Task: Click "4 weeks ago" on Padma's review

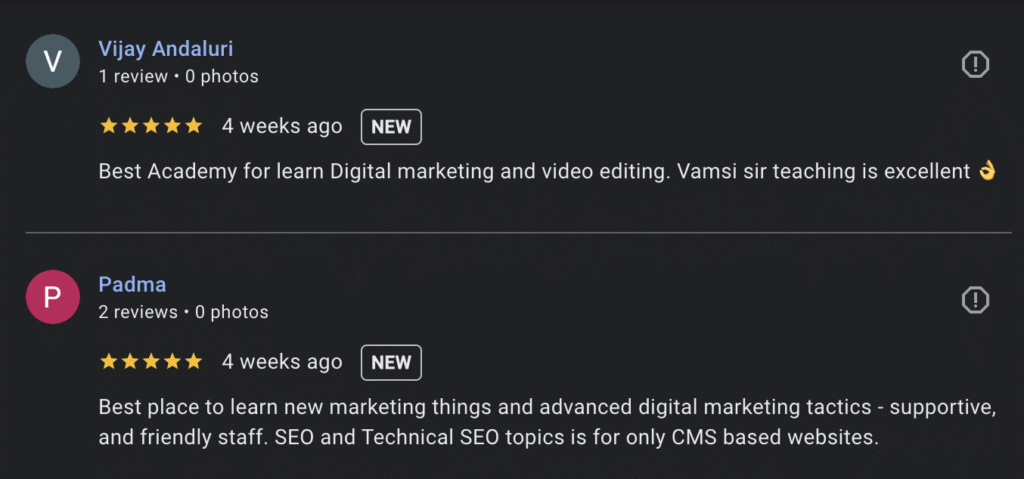Action: 282,362
